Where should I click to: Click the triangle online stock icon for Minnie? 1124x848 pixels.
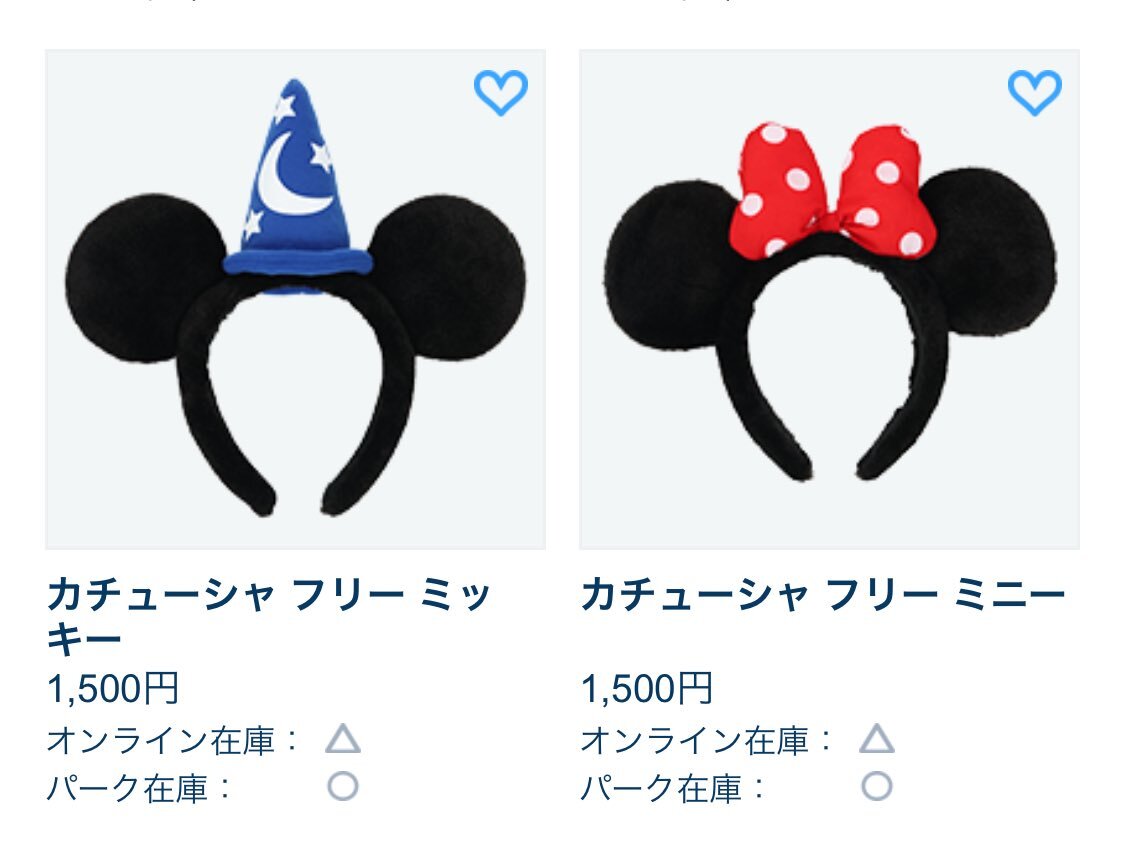[877, 739]
